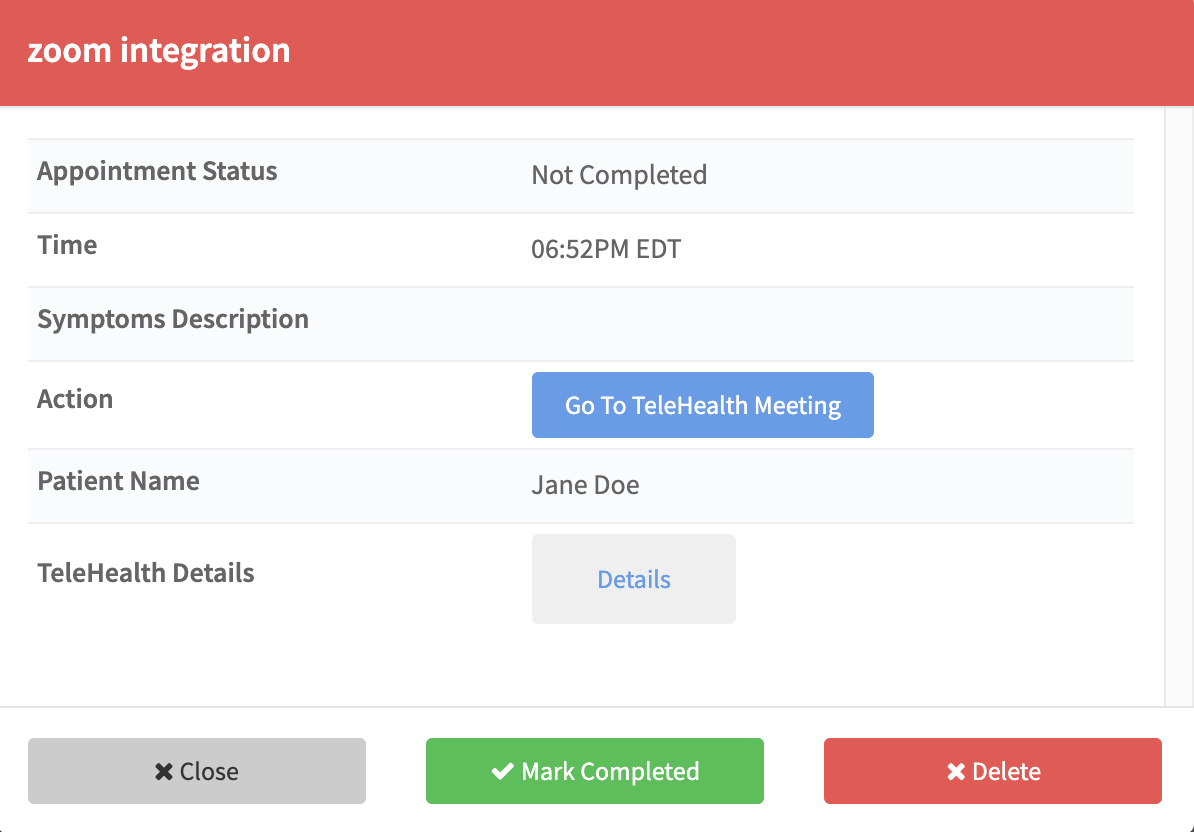Screen dimensions: 1194x832
Task: Click the 'Appointment Status' label
Action: [158, 171]
